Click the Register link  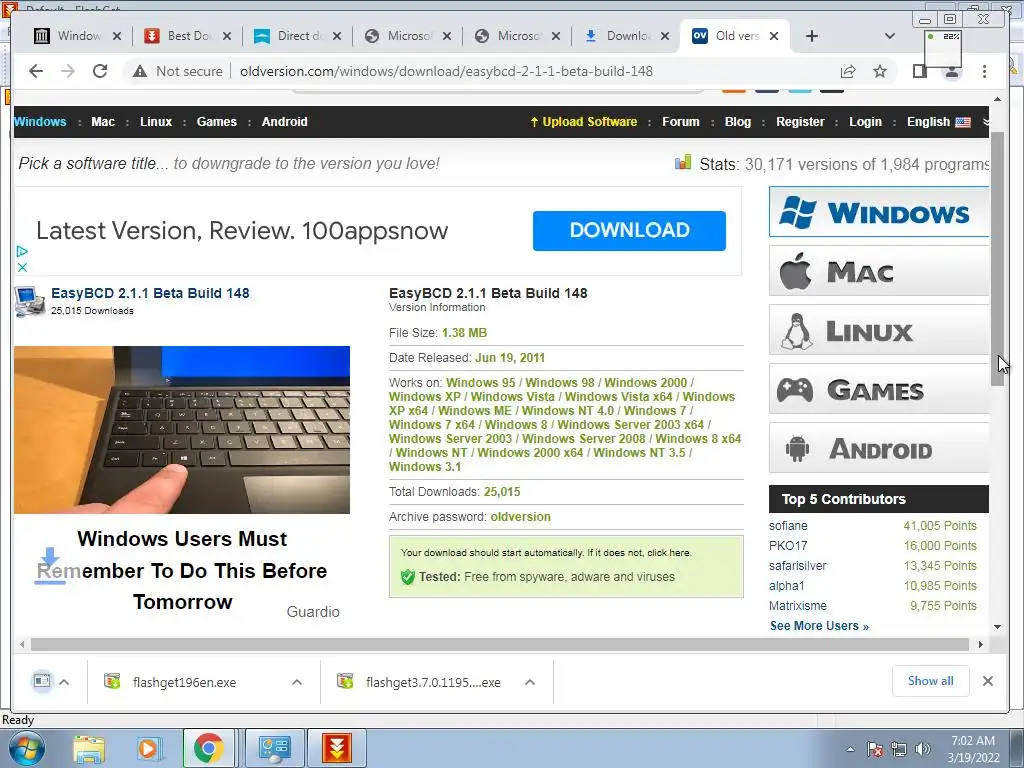pos(800,121)
